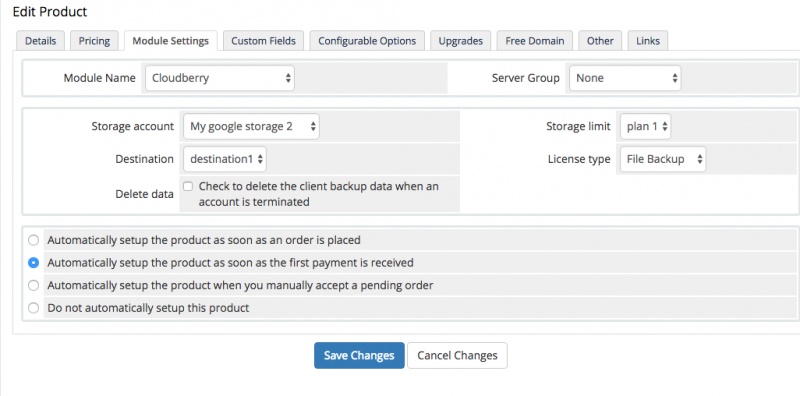This screenshot has width=800, height=396.
Task: Expand the Server Group dropdown
Action: pos(625,78)
